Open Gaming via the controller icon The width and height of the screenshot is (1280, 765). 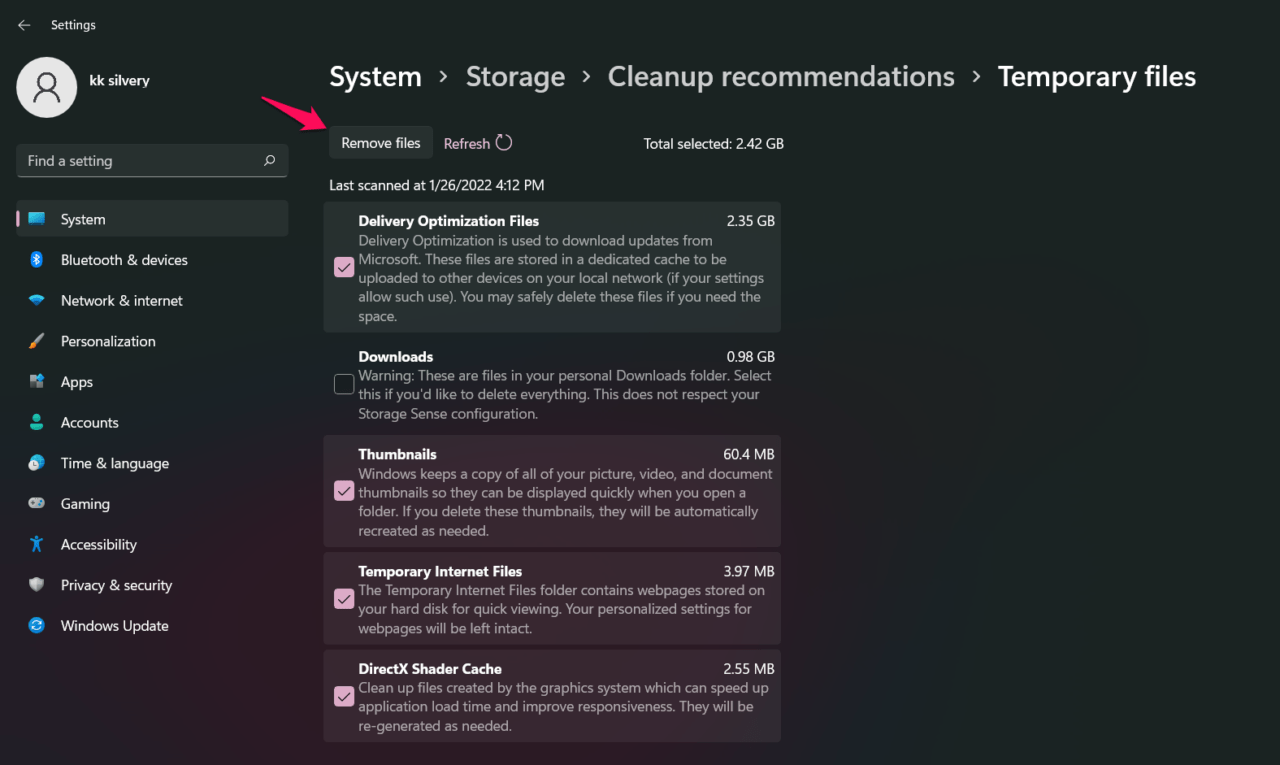point(37,504)
